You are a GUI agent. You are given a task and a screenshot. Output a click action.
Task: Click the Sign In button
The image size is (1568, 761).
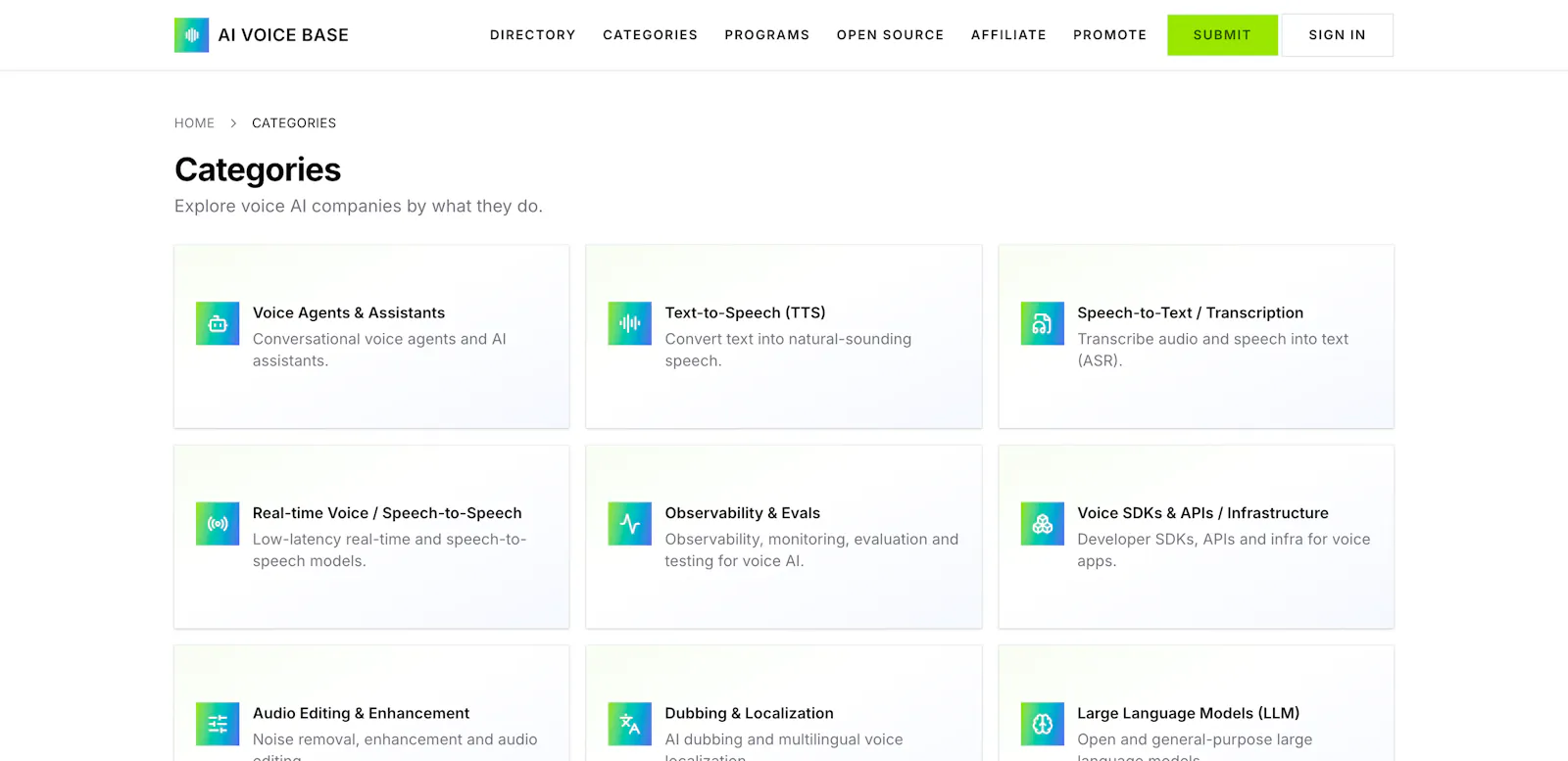(1337, 35)
